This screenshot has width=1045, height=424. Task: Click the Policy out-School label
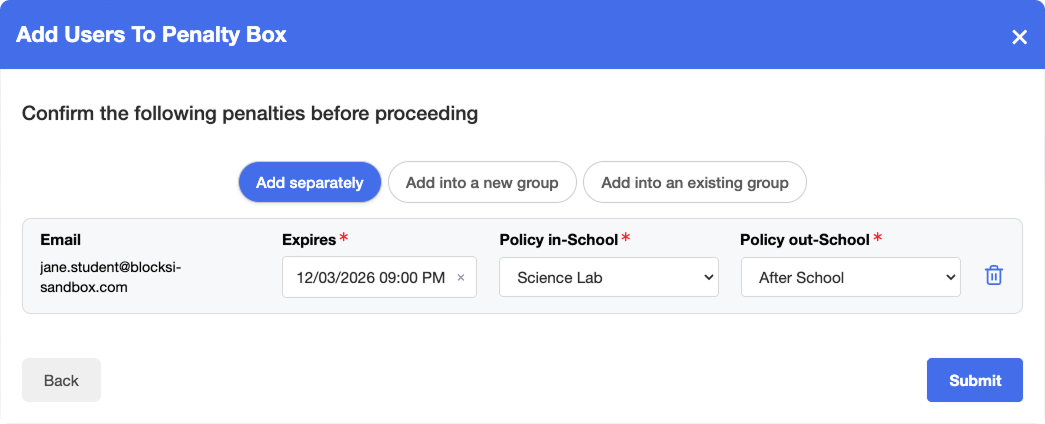[804, 240]
